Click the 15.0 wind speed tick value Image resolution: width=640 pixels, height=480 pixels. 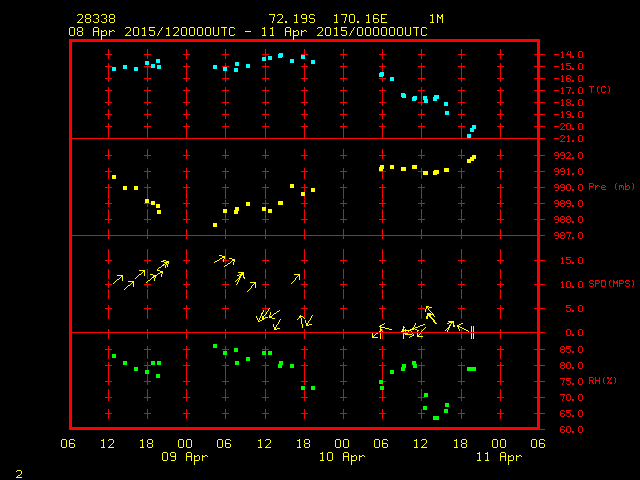(x=571, y=260)
